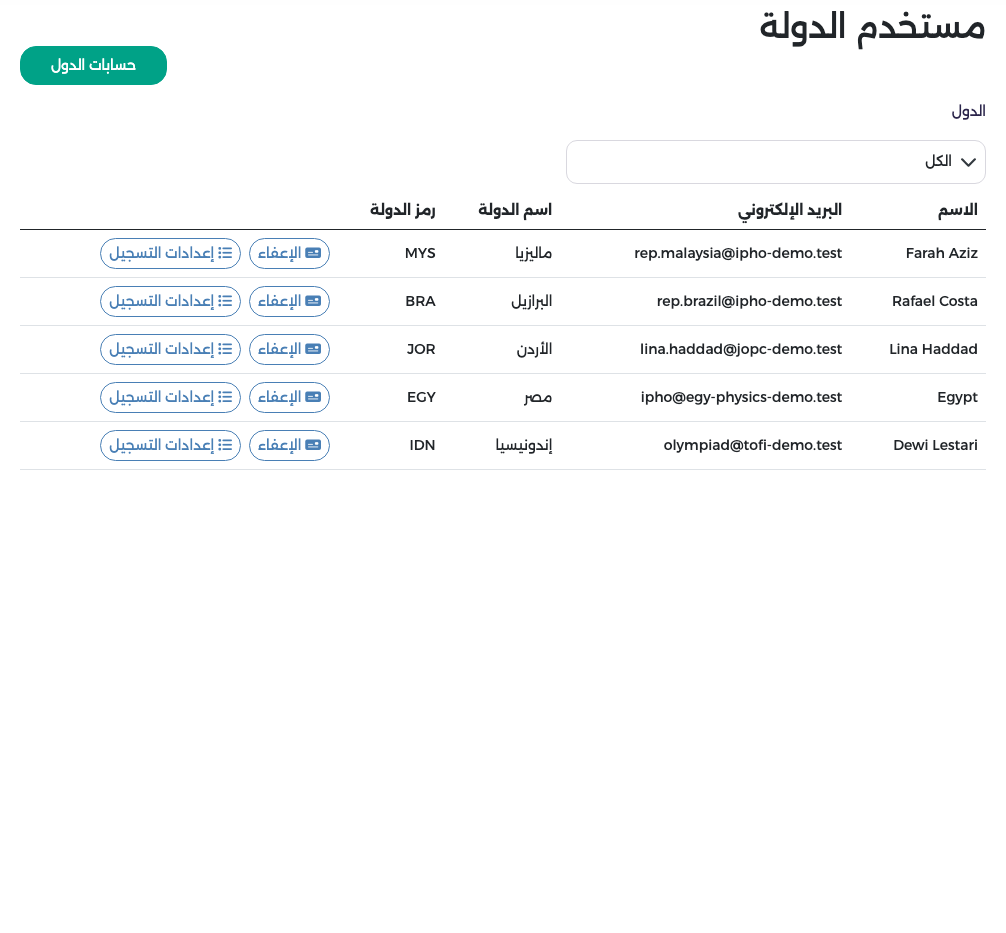Image resolution: width=1006 pixels, height=933 pixels.
Task: Open إعدادات التسجيل for Dewi Lestari row
Action: point(170,446)
